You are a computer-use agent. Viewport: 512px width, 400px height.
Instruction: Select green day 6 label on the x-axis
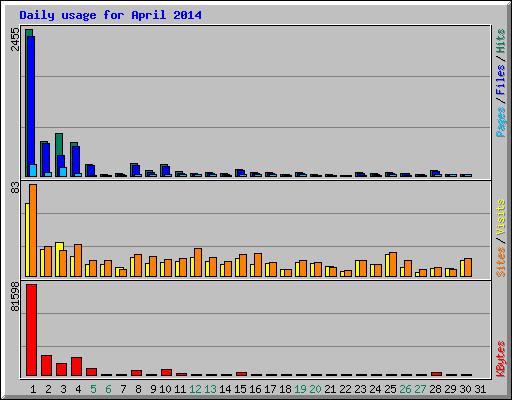108,389
